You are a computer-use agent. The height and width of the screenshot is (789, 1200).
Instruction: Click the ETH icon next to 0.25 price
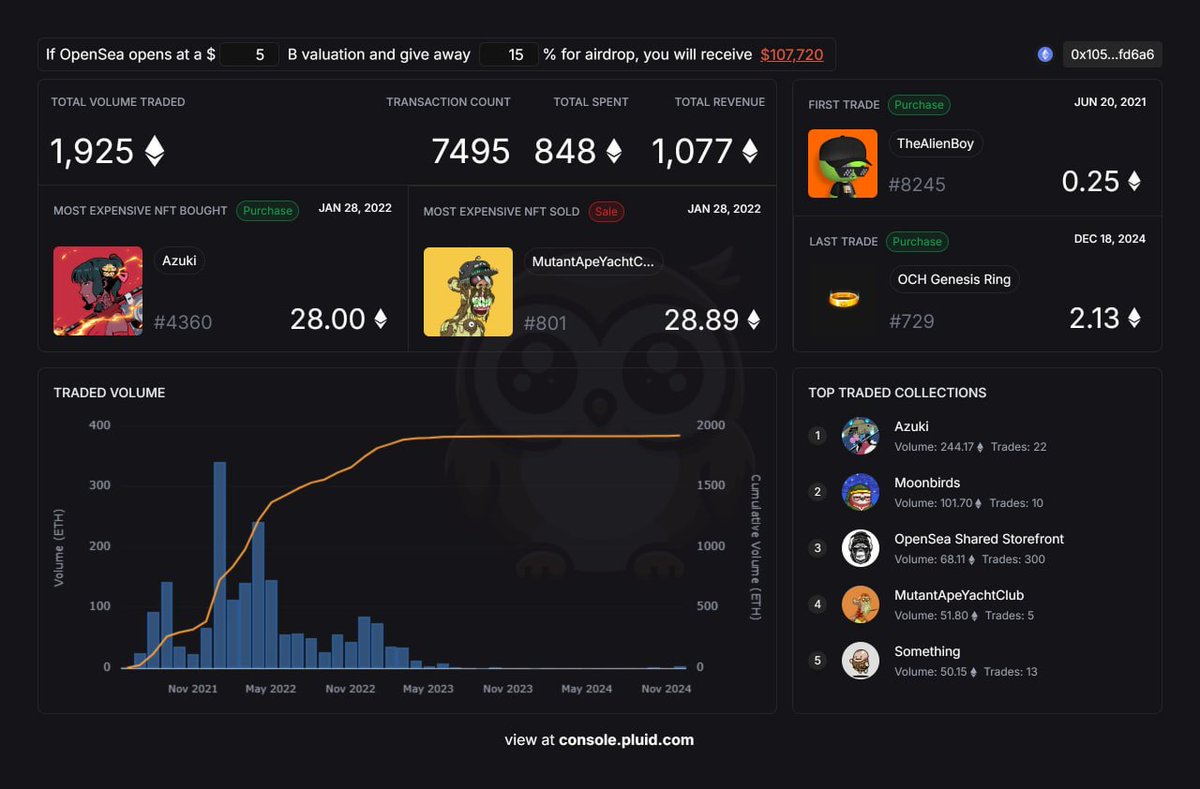click(x=1134, y=181)
